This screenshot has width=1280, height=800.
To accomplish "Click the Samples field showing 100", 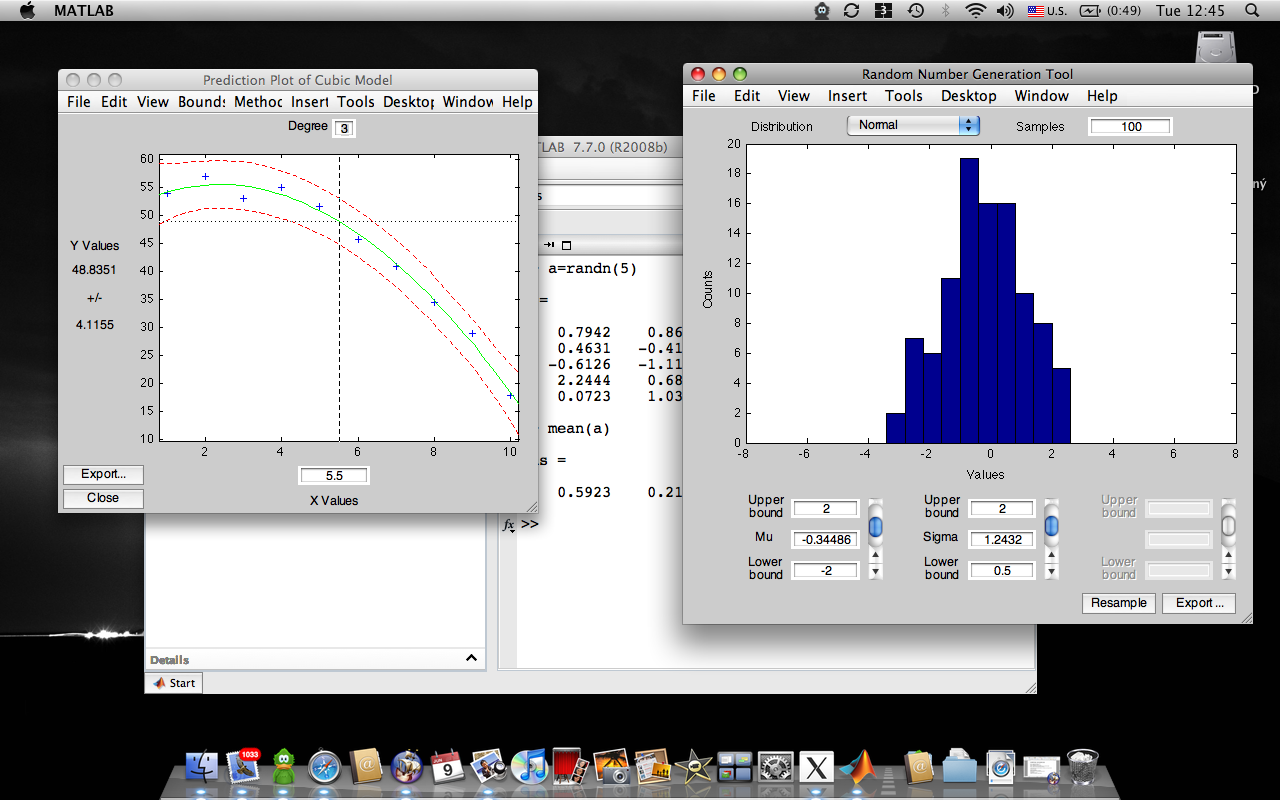I will click(1131, 127).
